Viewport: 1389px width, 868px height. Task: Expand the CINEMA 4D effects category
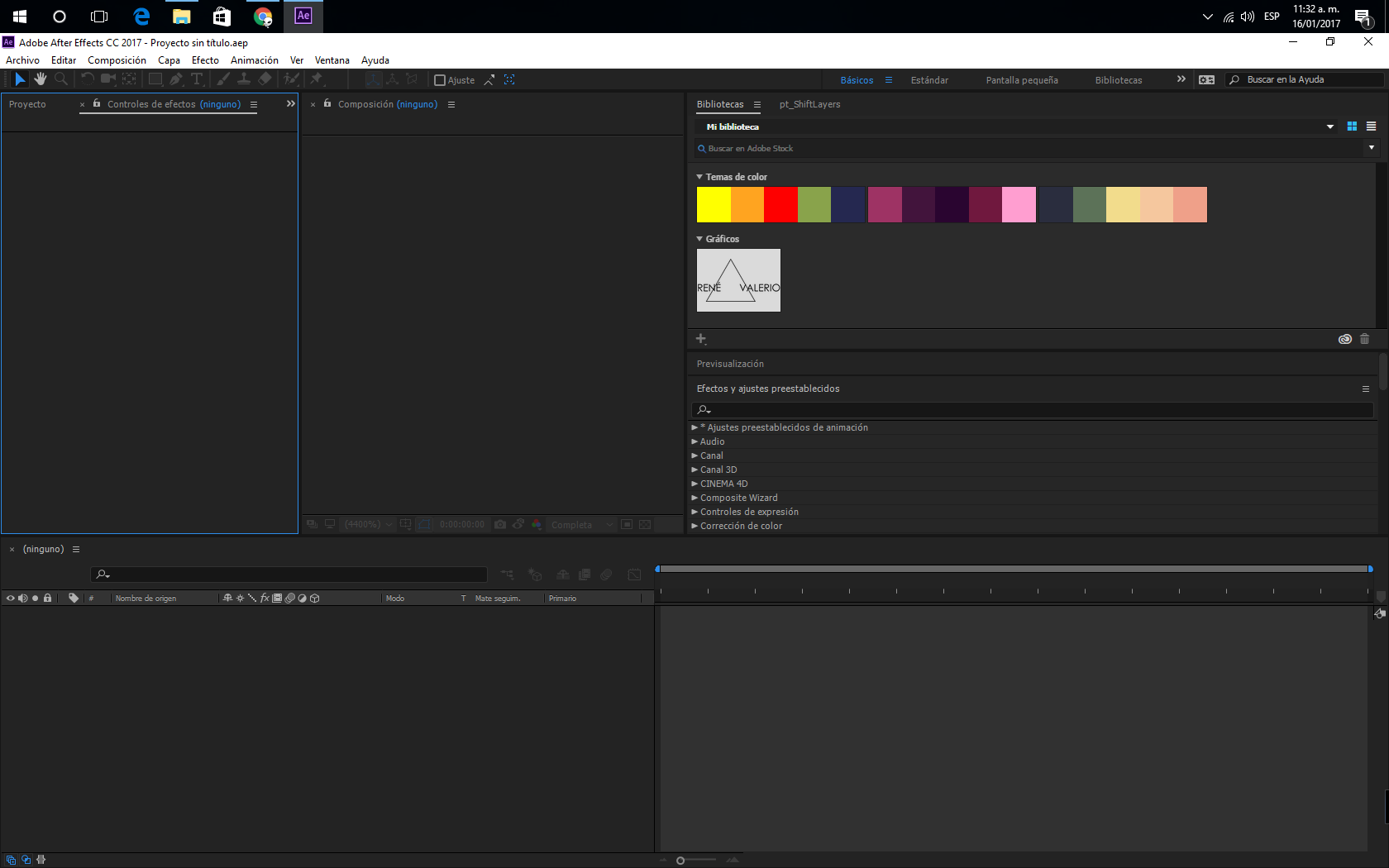click(x=694, y=484)
